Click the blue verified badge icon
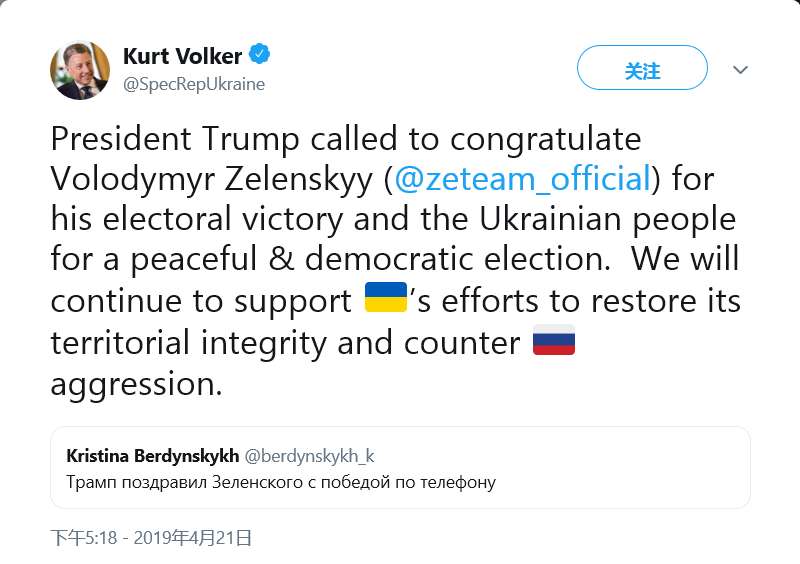 pos(261,54)
